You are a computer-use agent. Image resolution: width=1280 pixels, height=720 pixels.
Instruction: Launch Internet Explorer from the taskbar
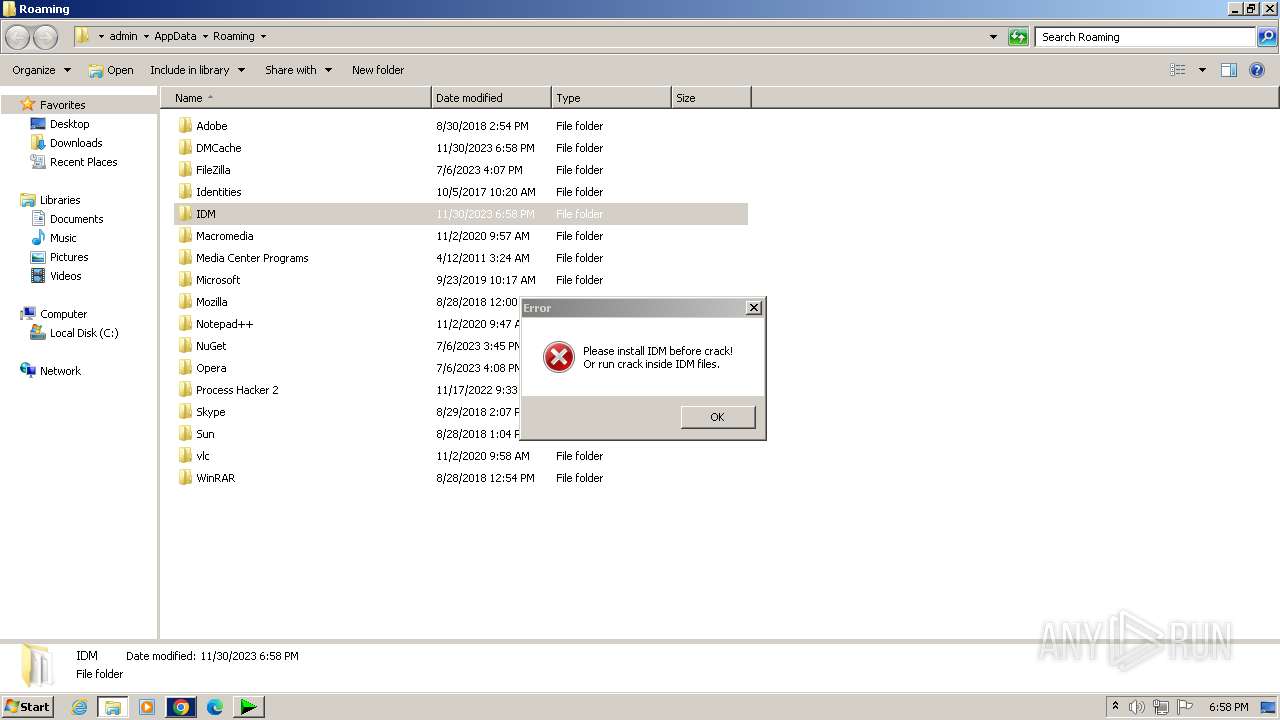pos(79,707)
